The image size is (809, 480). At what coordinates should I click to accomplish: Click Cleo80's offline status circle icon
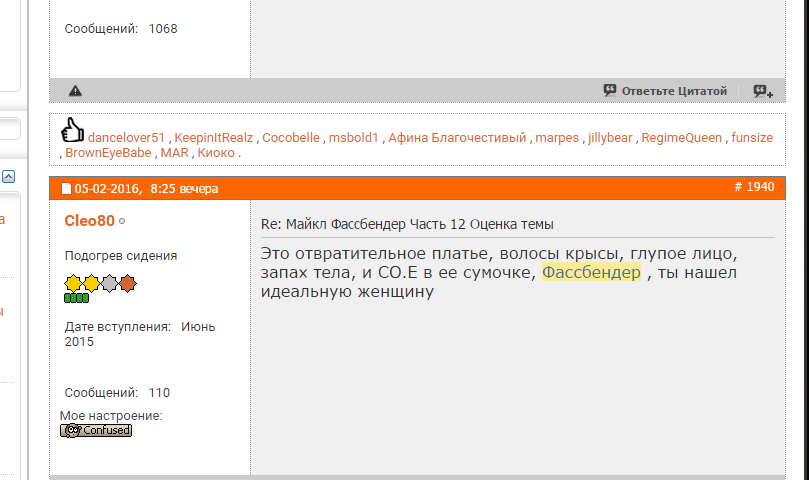tap(122, 221)
